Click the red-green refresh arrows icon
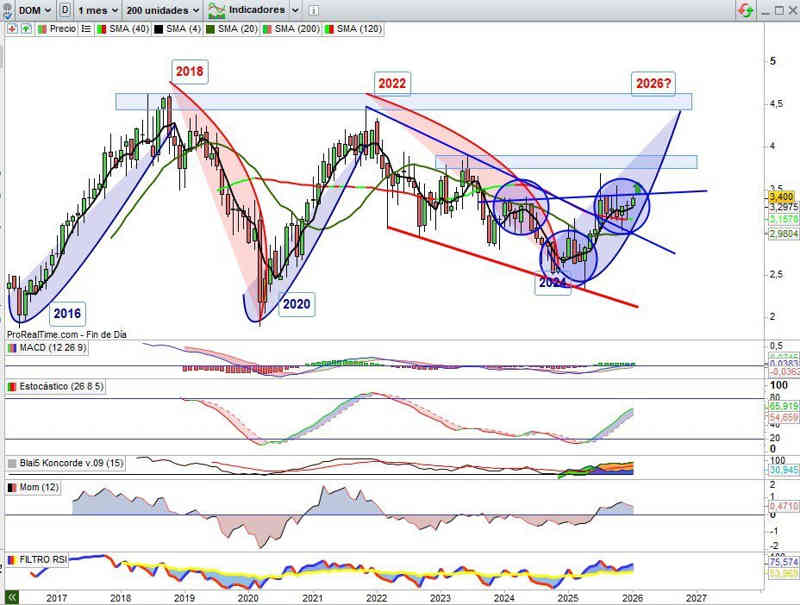This screenshot has height=605, width=800. (745, 10)
